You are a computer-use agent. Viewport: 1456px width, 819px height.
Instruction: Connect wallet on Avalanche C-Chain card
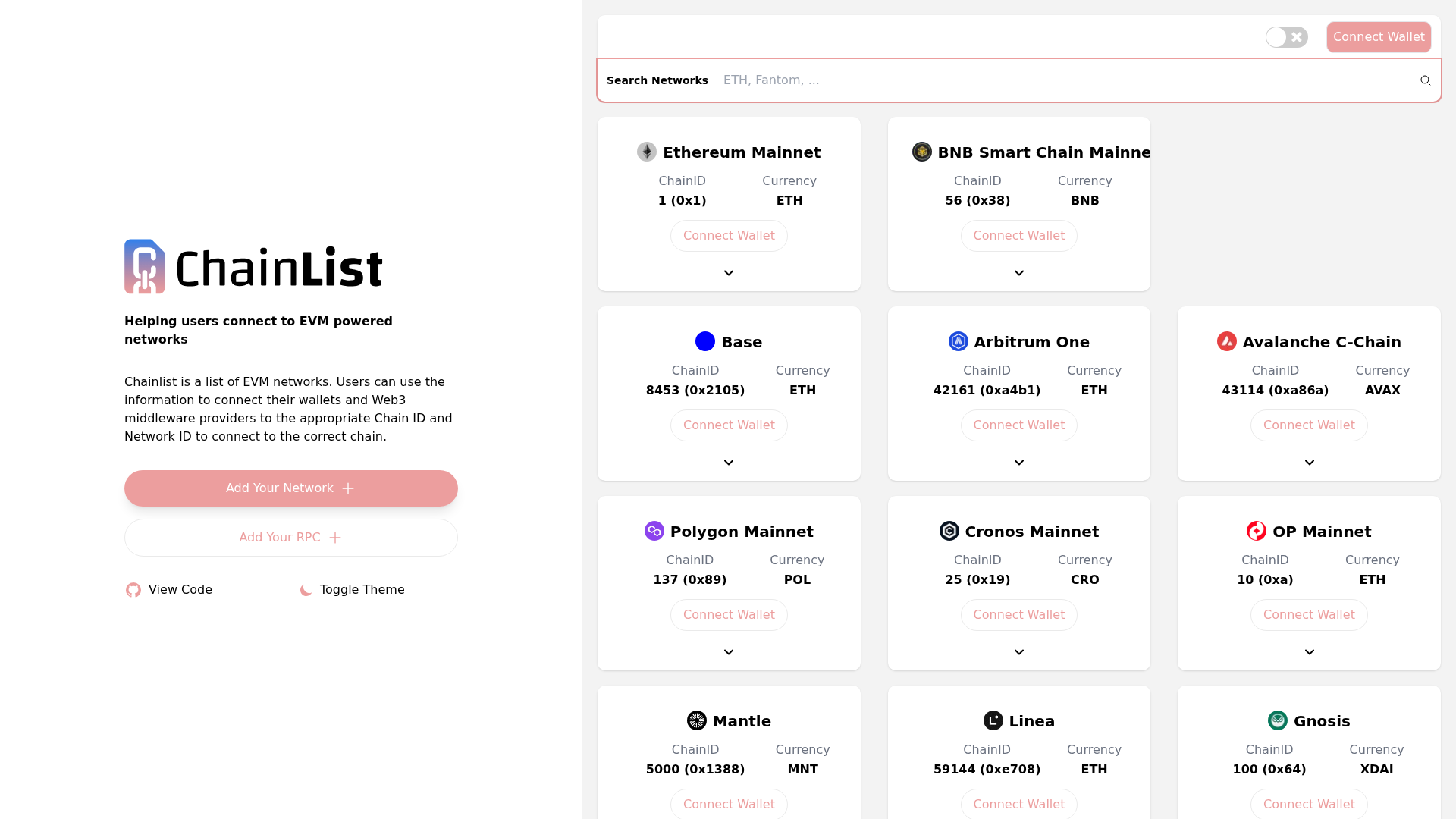(1309, 425)
